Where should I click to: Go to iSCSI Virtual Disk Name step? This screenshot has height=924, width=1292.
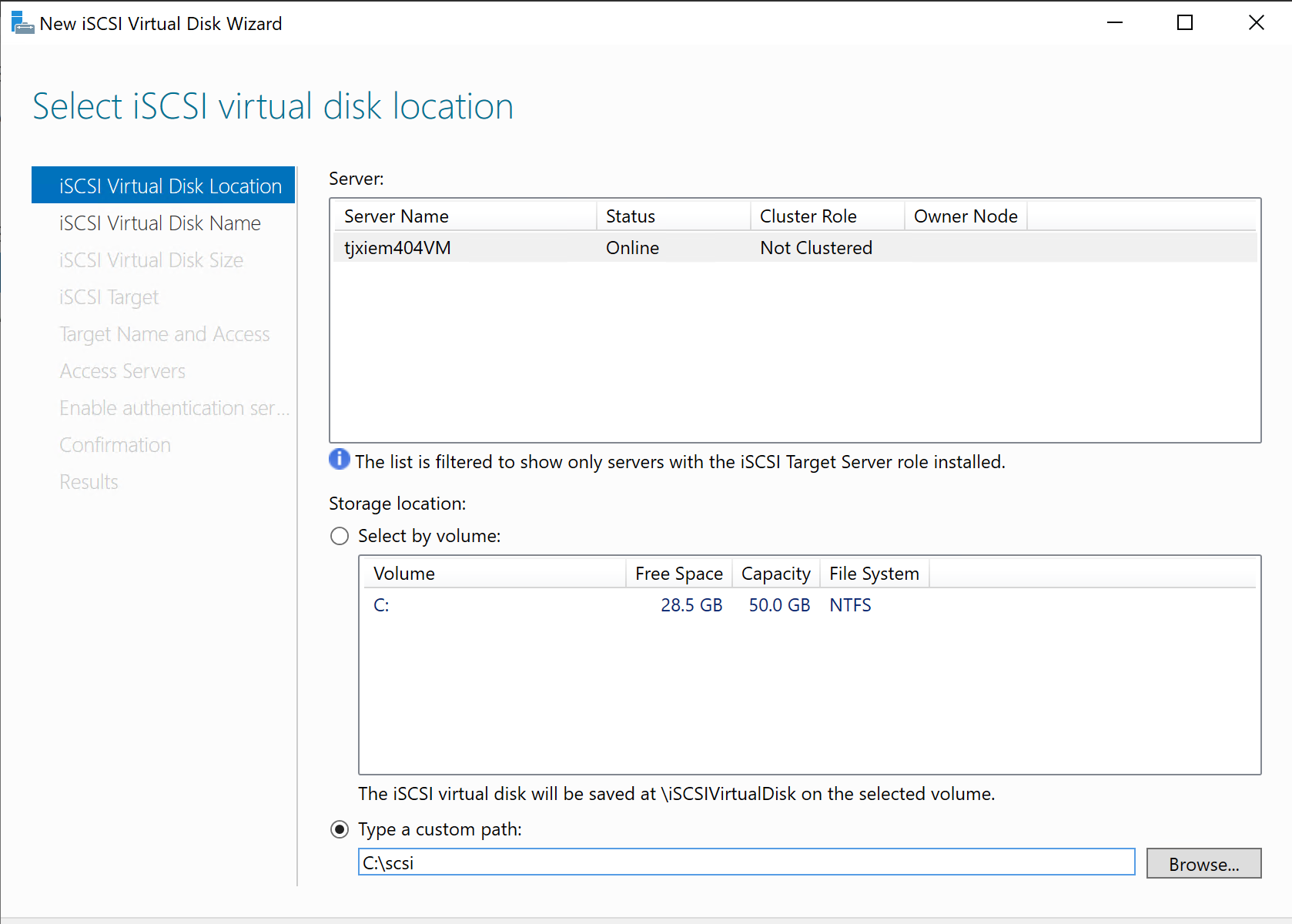160,223
